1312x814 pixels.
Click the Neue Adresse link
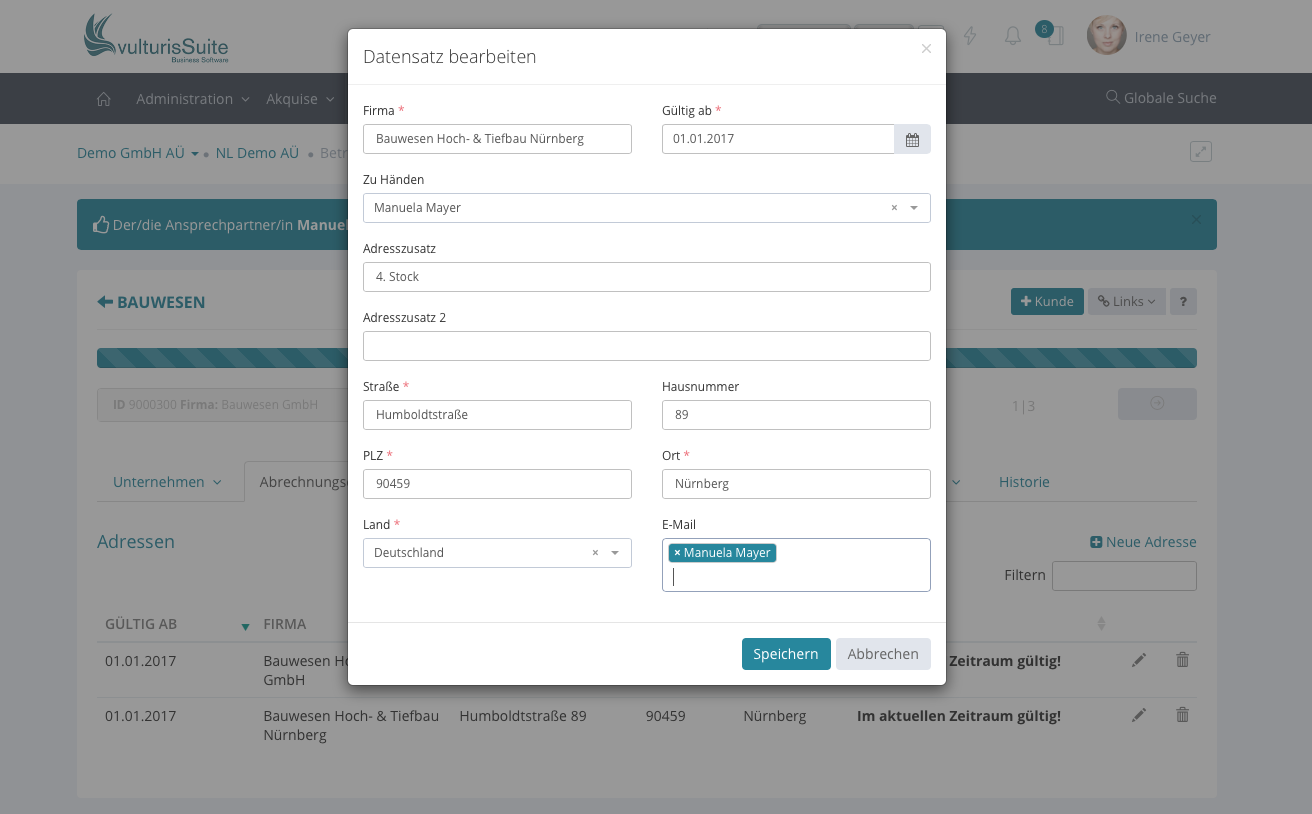(1143, 542)
